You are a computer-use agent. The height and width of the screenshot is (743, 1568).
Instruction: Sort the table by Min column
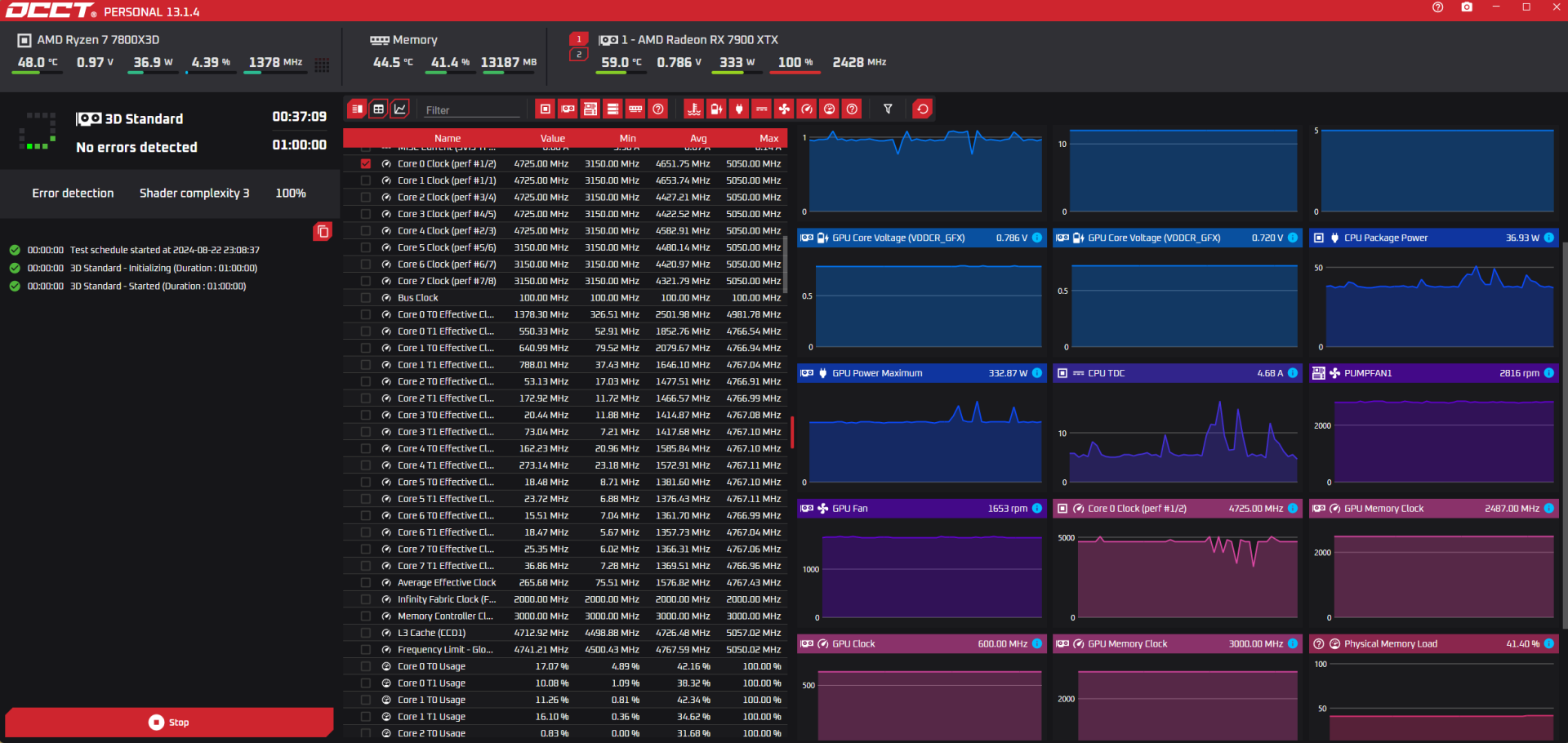(628, 138)
